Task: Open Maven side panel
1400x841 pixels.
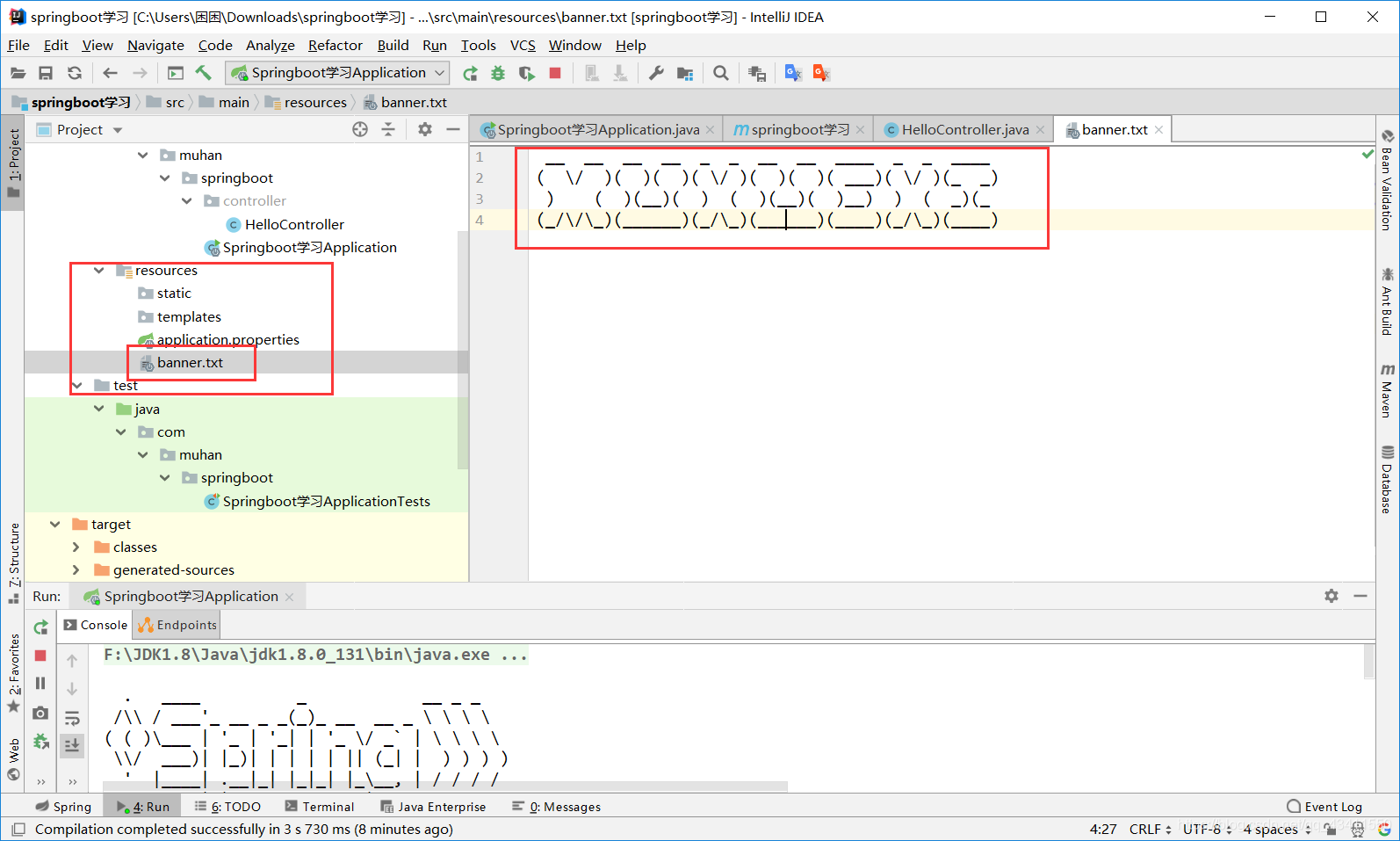Action: 1388,390
